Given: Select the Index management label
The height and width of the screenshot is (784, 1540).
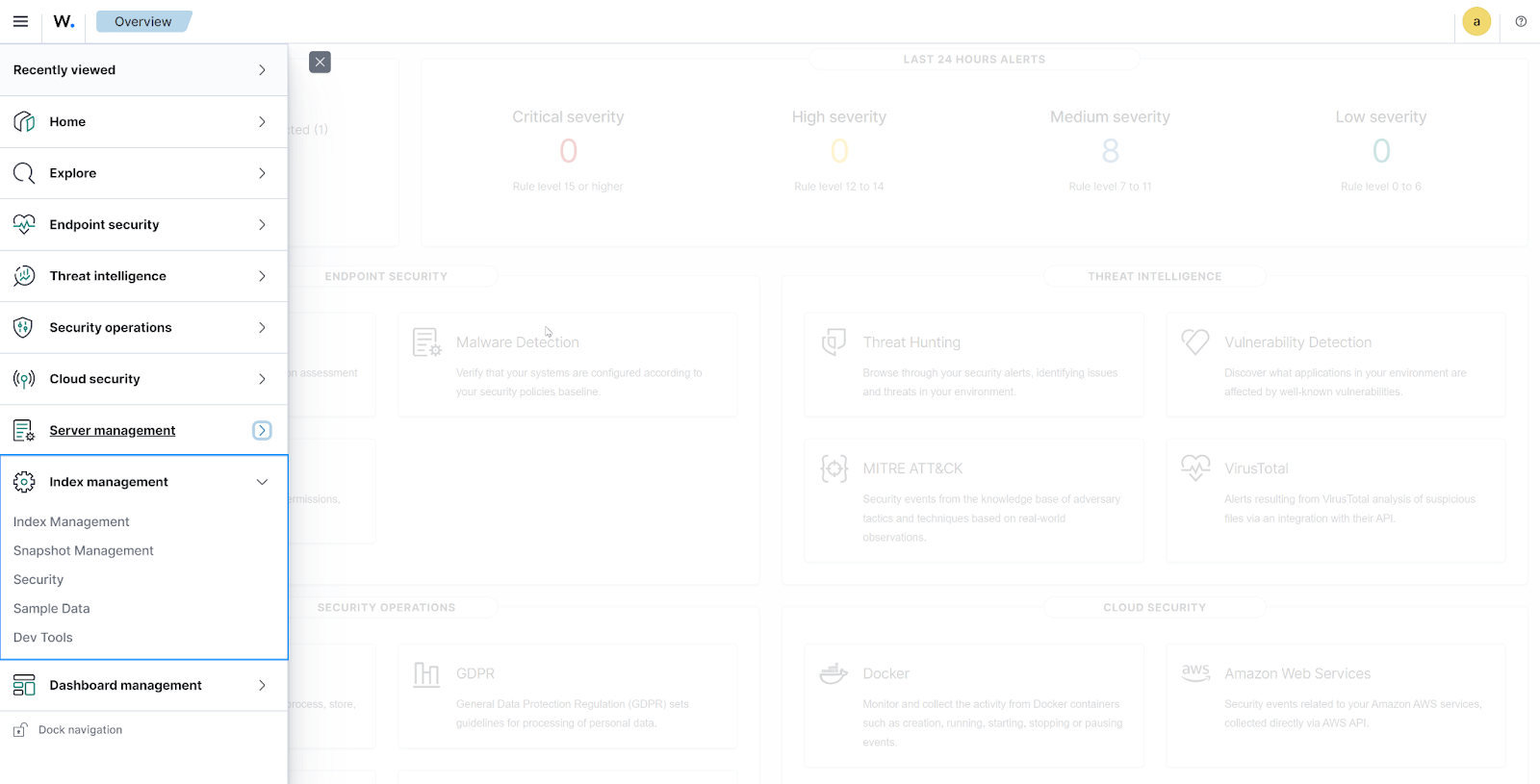Looking at the screenshot, I should (x=109, y=482).
